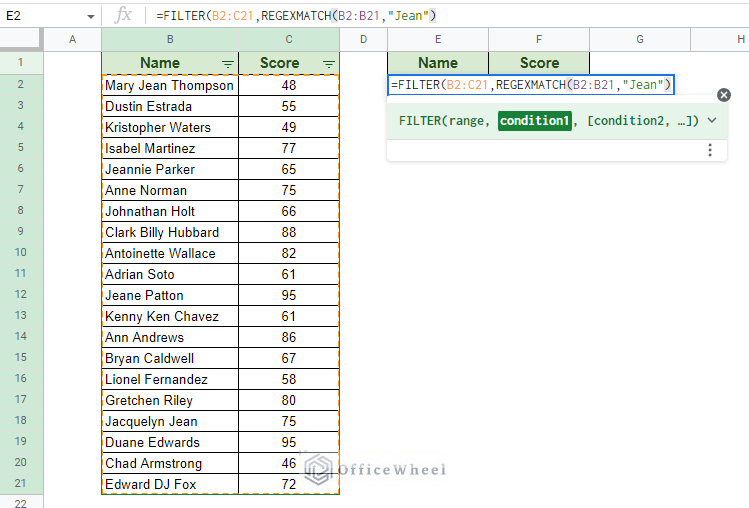Select the Name header cell in column B
Viewport: 749px width, 508px height.
(x=170, y=63)
